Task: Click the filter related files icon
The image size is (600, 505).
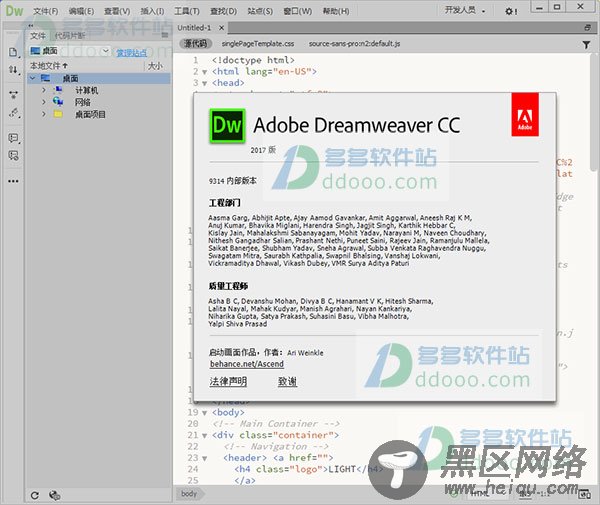Action: (x=586, y=45)
